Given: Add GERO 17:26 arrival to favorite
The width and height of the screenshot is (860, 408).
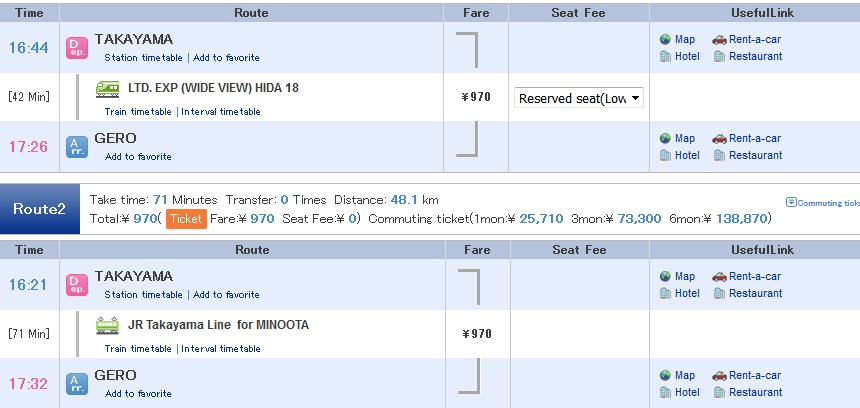Looking at the screenshot, I should tap(138, 157).
